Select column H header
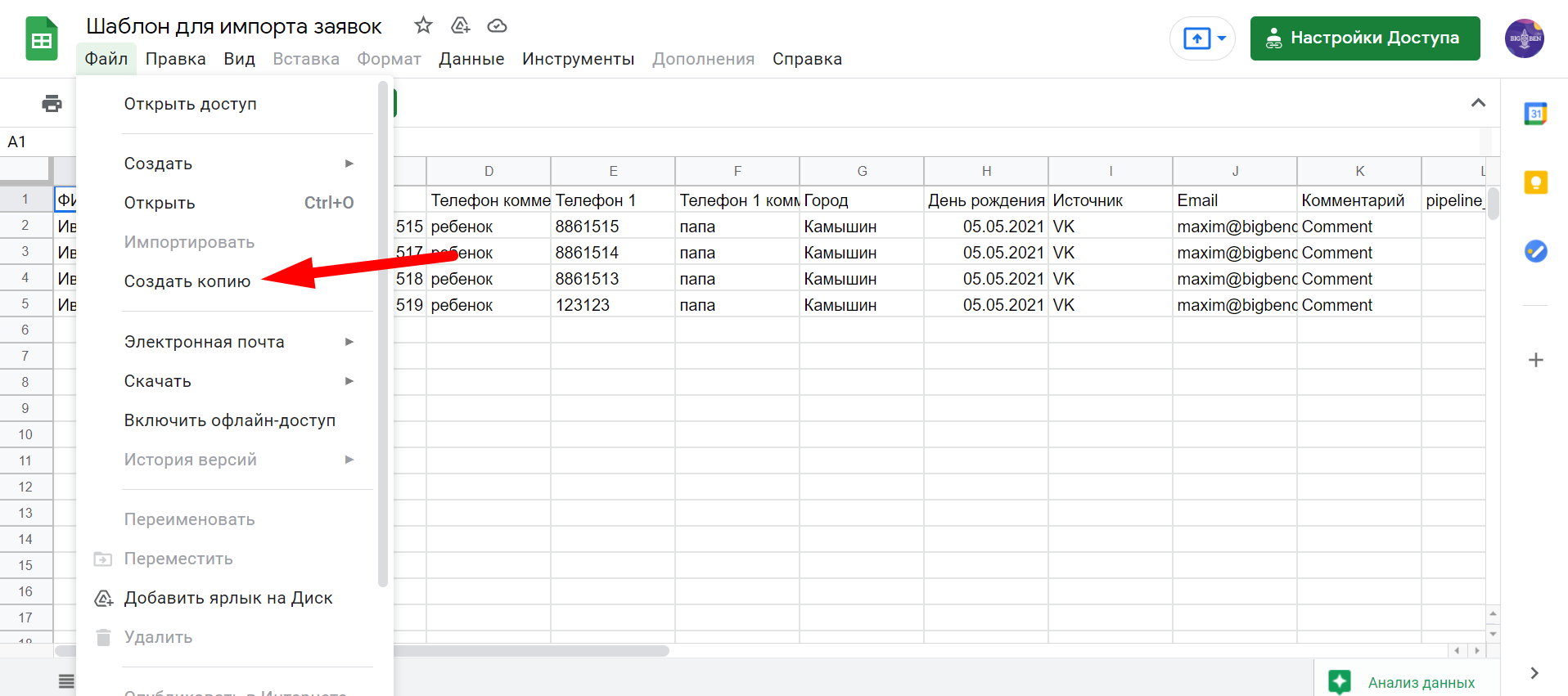 point(986,171)
